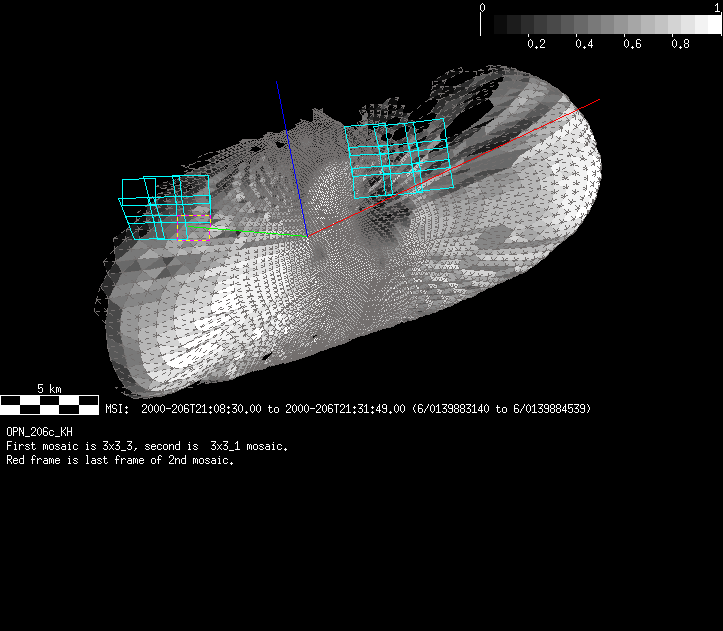The height and width of the screenshot is (631, 723).
Task: Click the right cyan mosaic frame grid
Action: (x=398, y=157)
